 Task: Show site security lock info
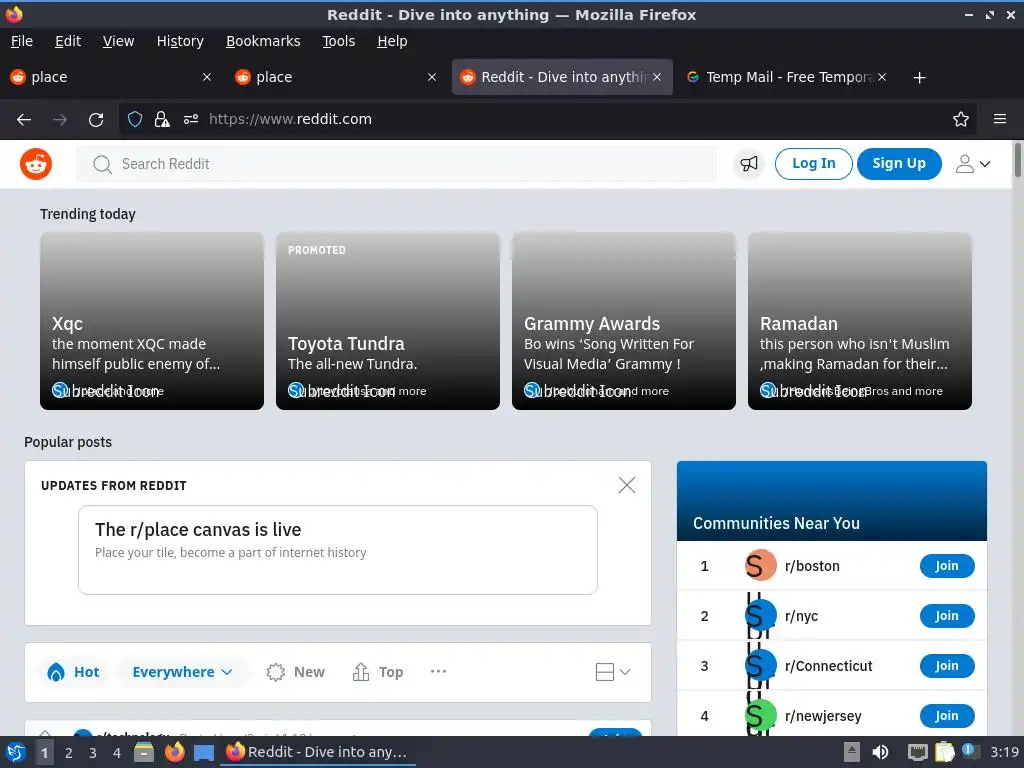162,120
